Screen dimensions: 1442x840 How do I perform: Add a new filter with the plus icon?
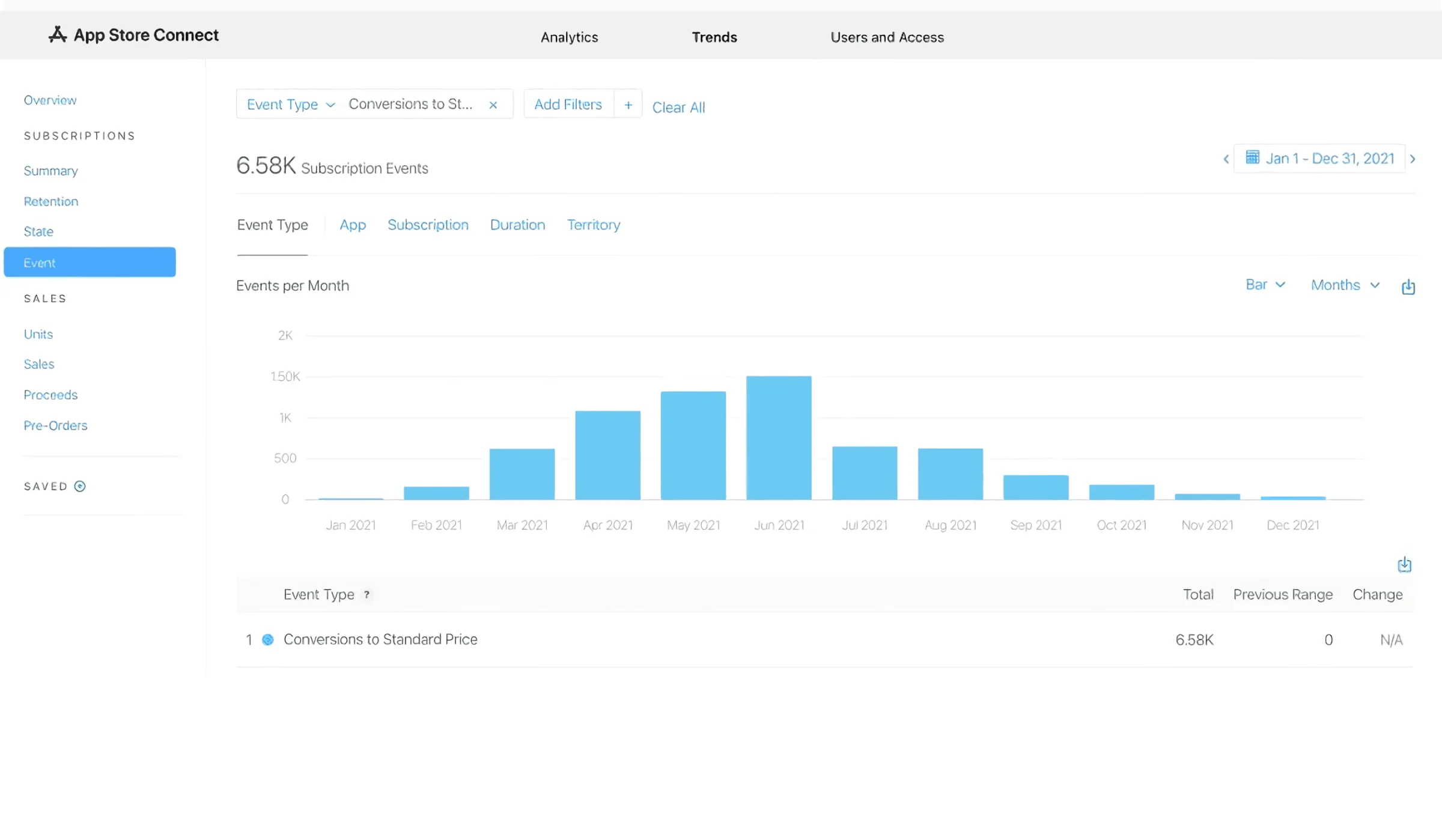coord(628,104)
